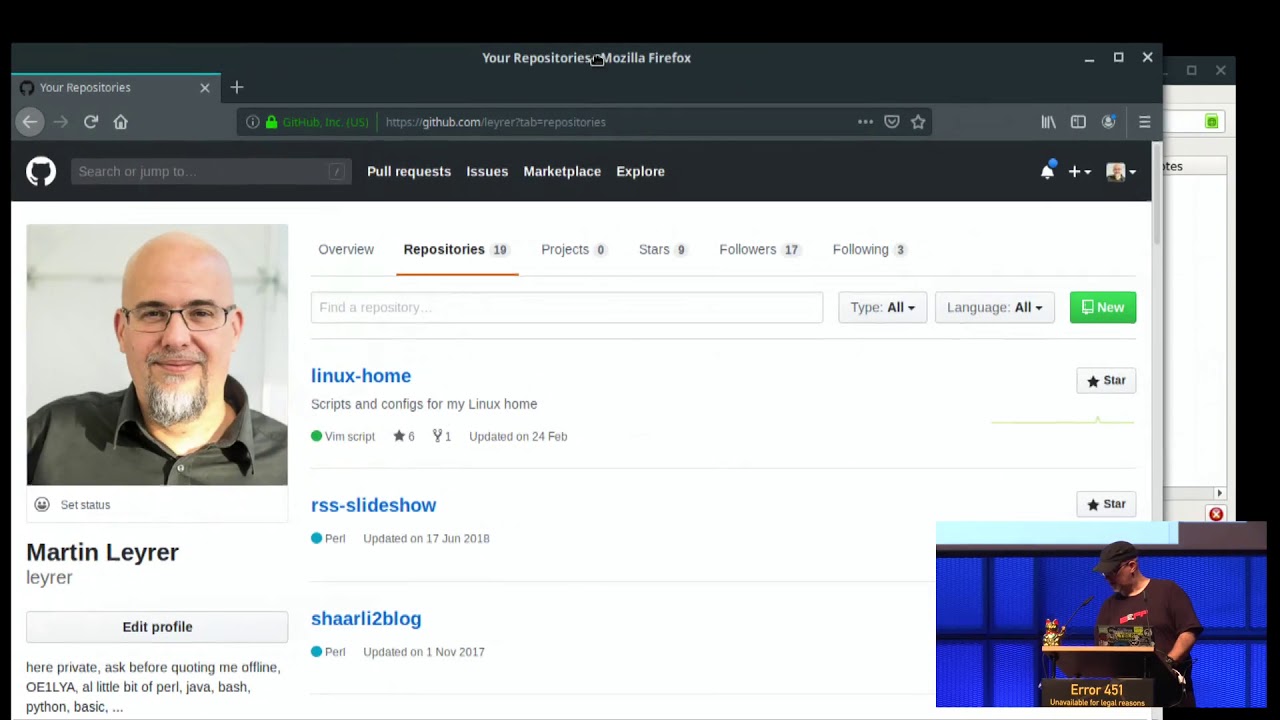The height and width of the screenshot is (720, 1280).
Task: Go back with the Firefox back arrow
Action: pos(30,122)
